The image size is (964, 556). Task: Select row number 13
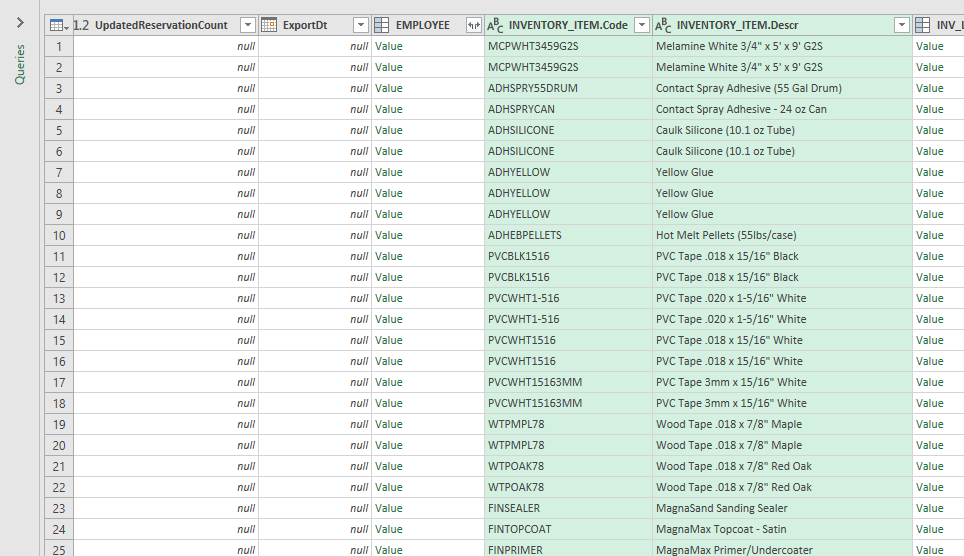pyautogui.click(x=59, y=298)
